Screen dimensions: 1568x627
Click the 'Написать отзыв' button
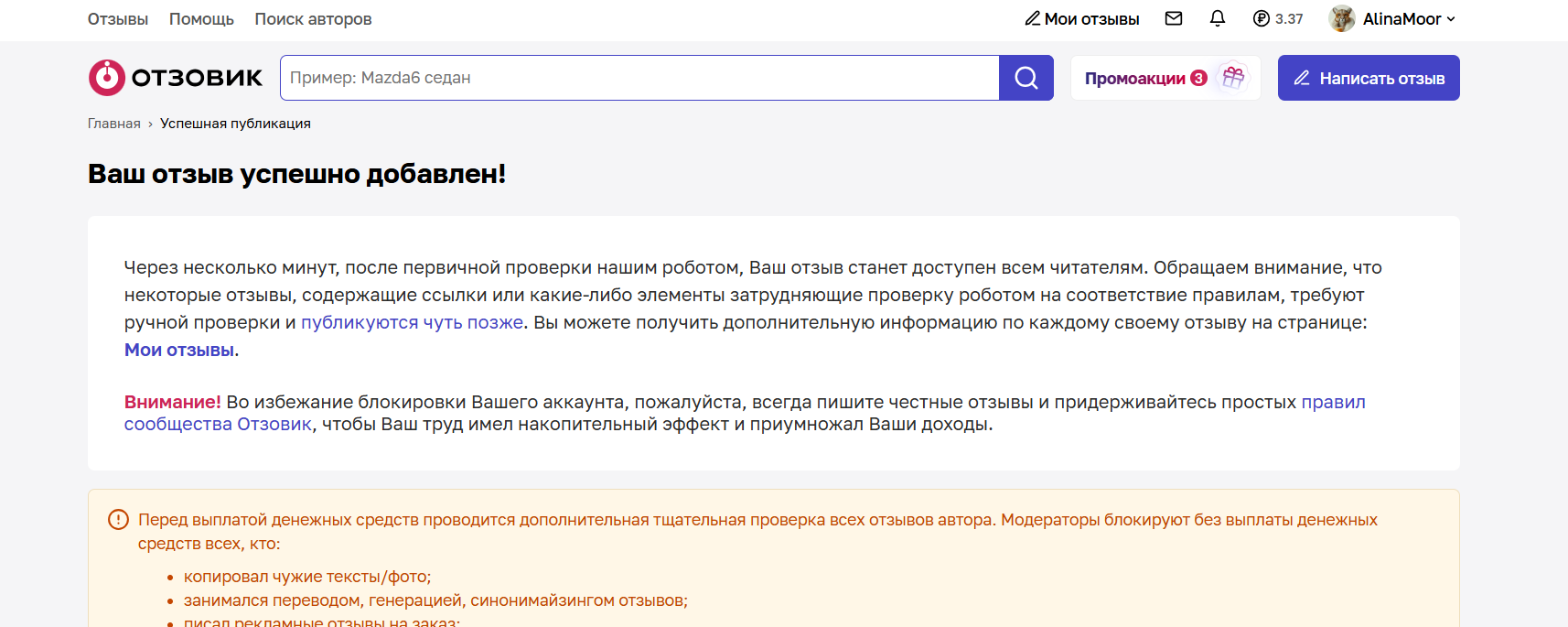[x=1369, y=78]
